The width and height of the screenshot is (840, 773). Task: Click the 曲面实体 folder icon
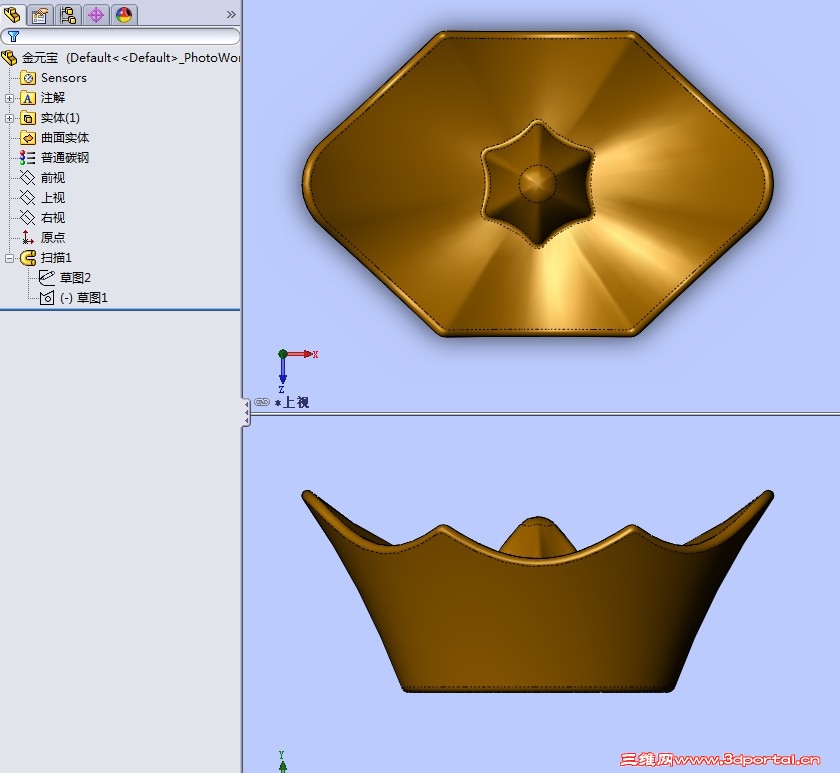(28, 138)
